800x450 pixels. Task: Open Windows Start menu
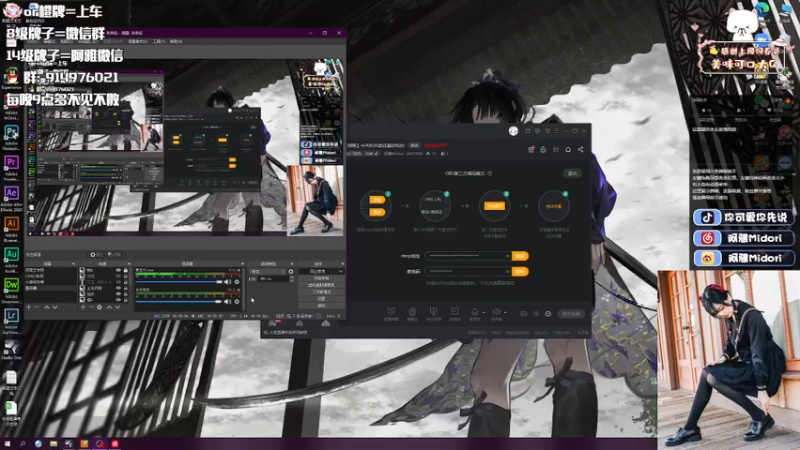(7, 444)
